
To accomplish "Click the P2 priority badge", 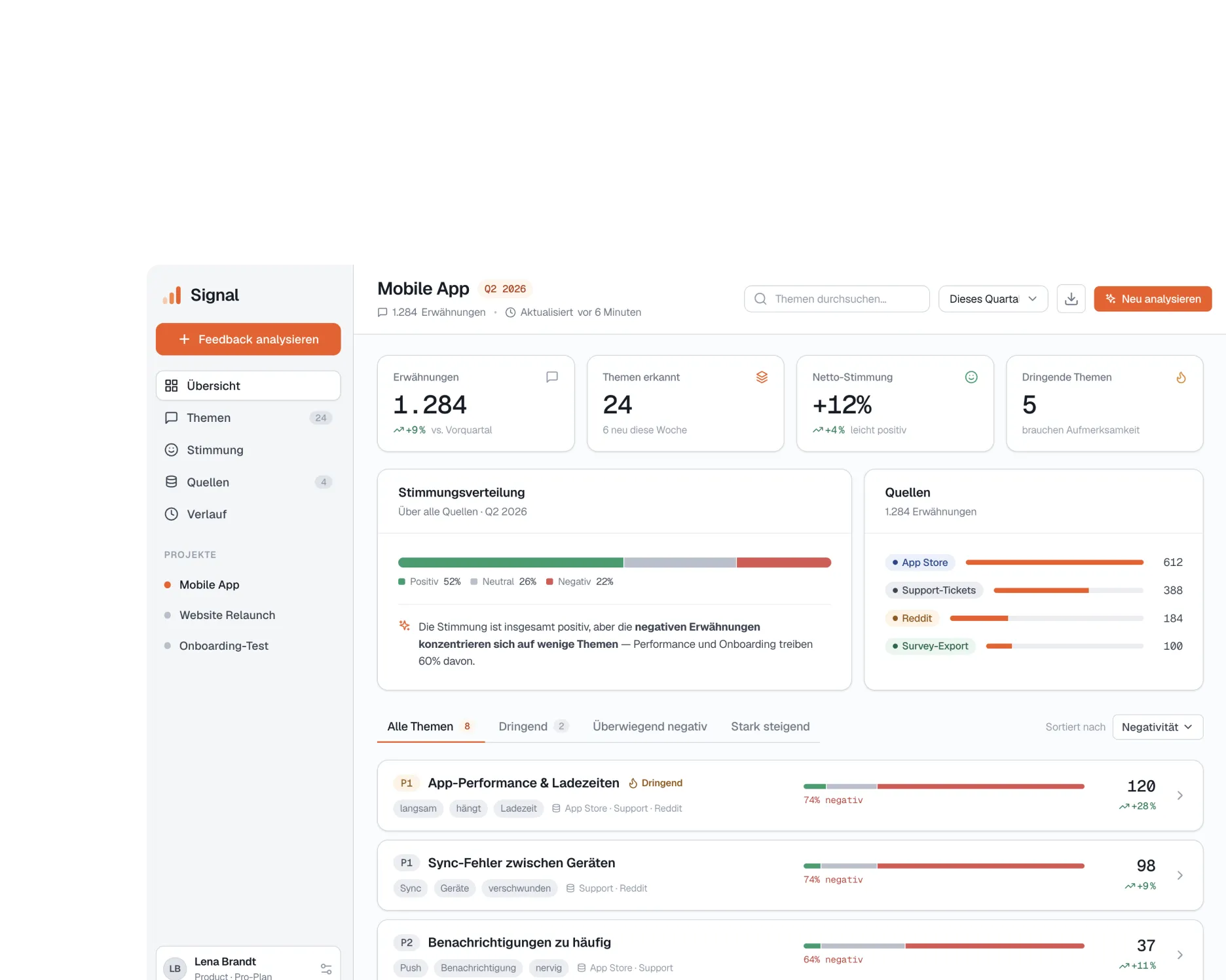I will tap(406, 943).
